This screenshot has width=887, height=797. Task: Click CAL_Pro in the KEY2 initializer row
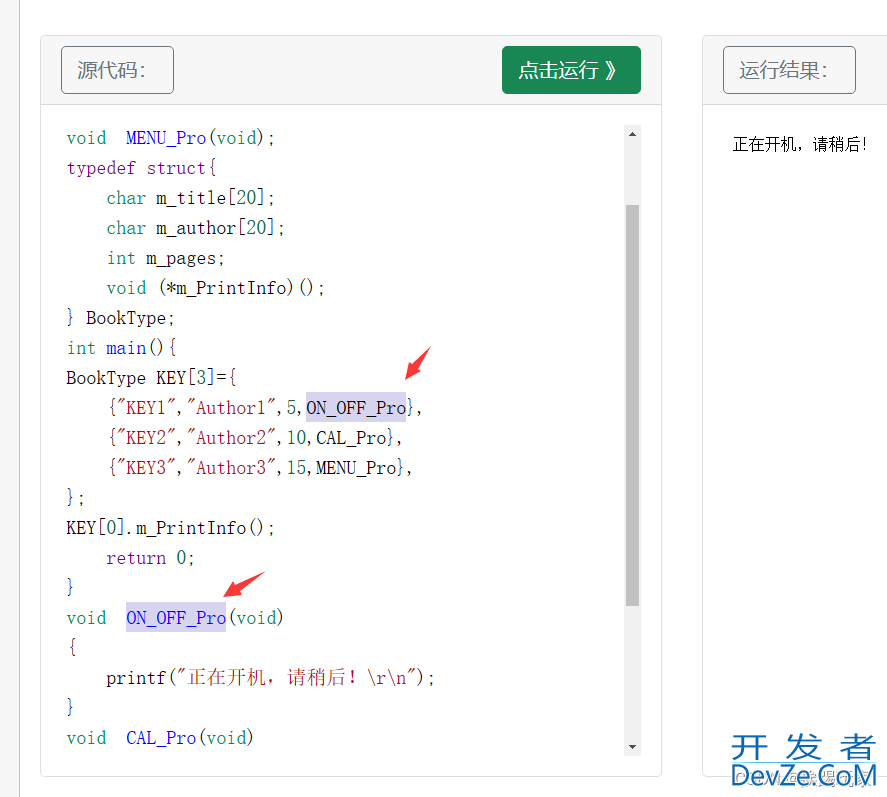(351, 437)
